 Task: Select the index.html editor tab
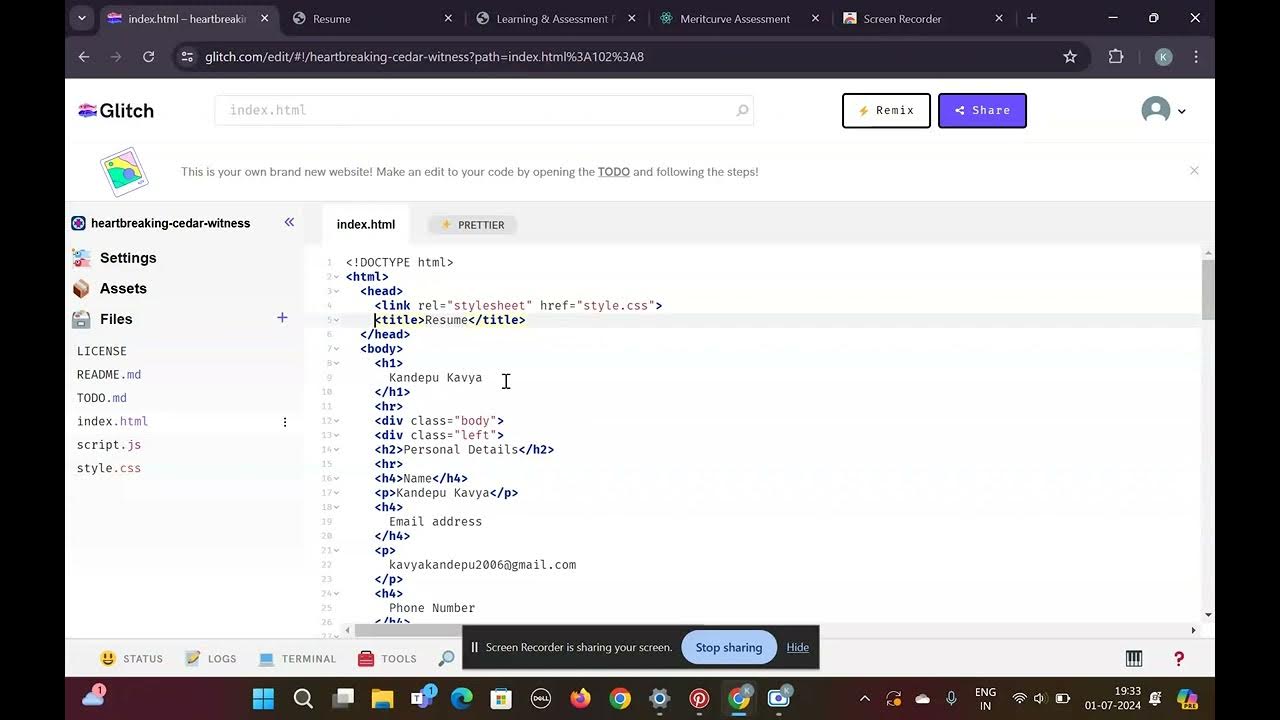tap(366, 225)
